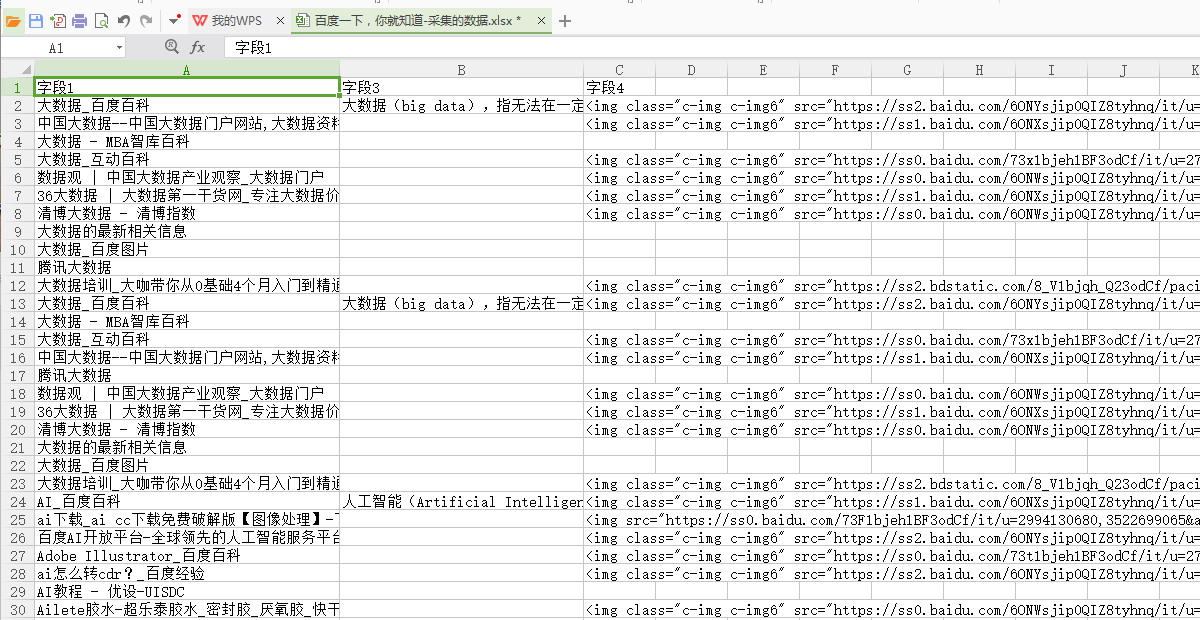Select column J header

point(1124,70)
